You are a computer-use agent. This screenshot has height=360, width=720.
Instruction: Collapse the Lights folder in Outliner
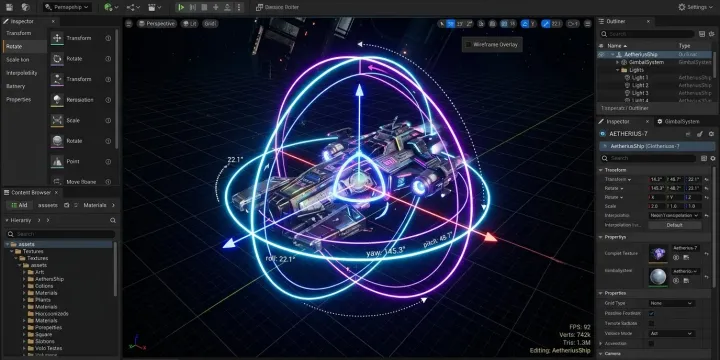coord(618,70)
